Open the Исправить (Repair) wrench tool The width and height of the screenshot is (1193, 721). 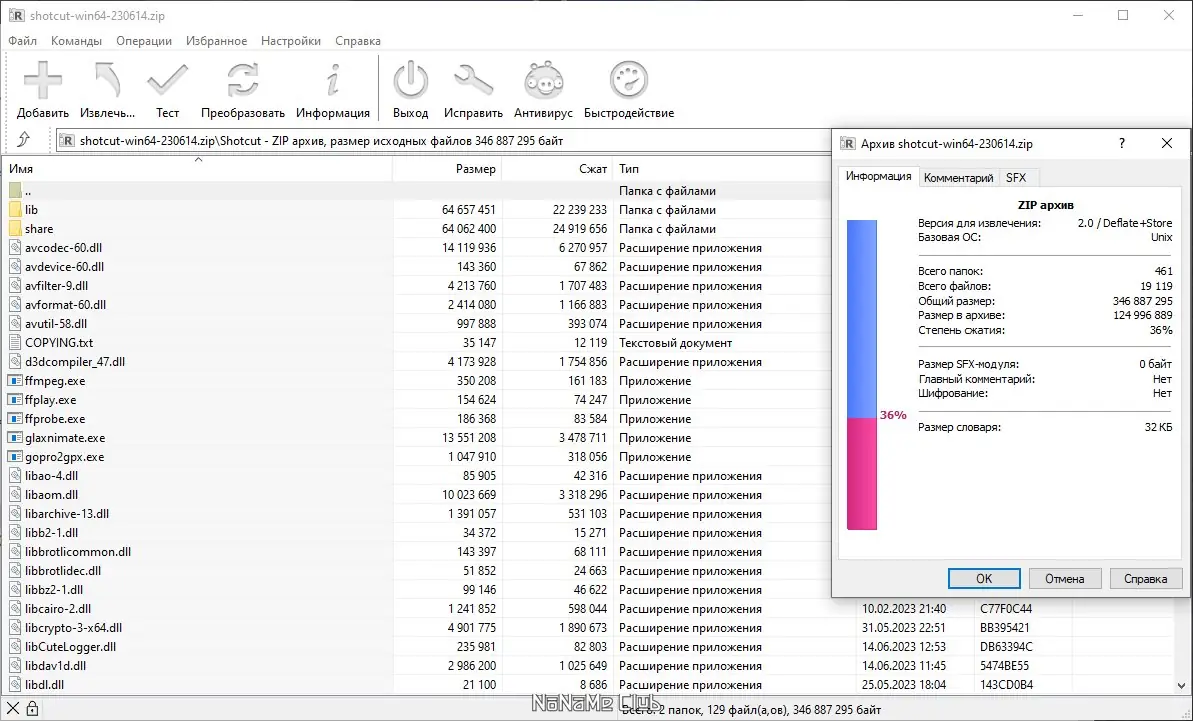(x=473, y=81)
